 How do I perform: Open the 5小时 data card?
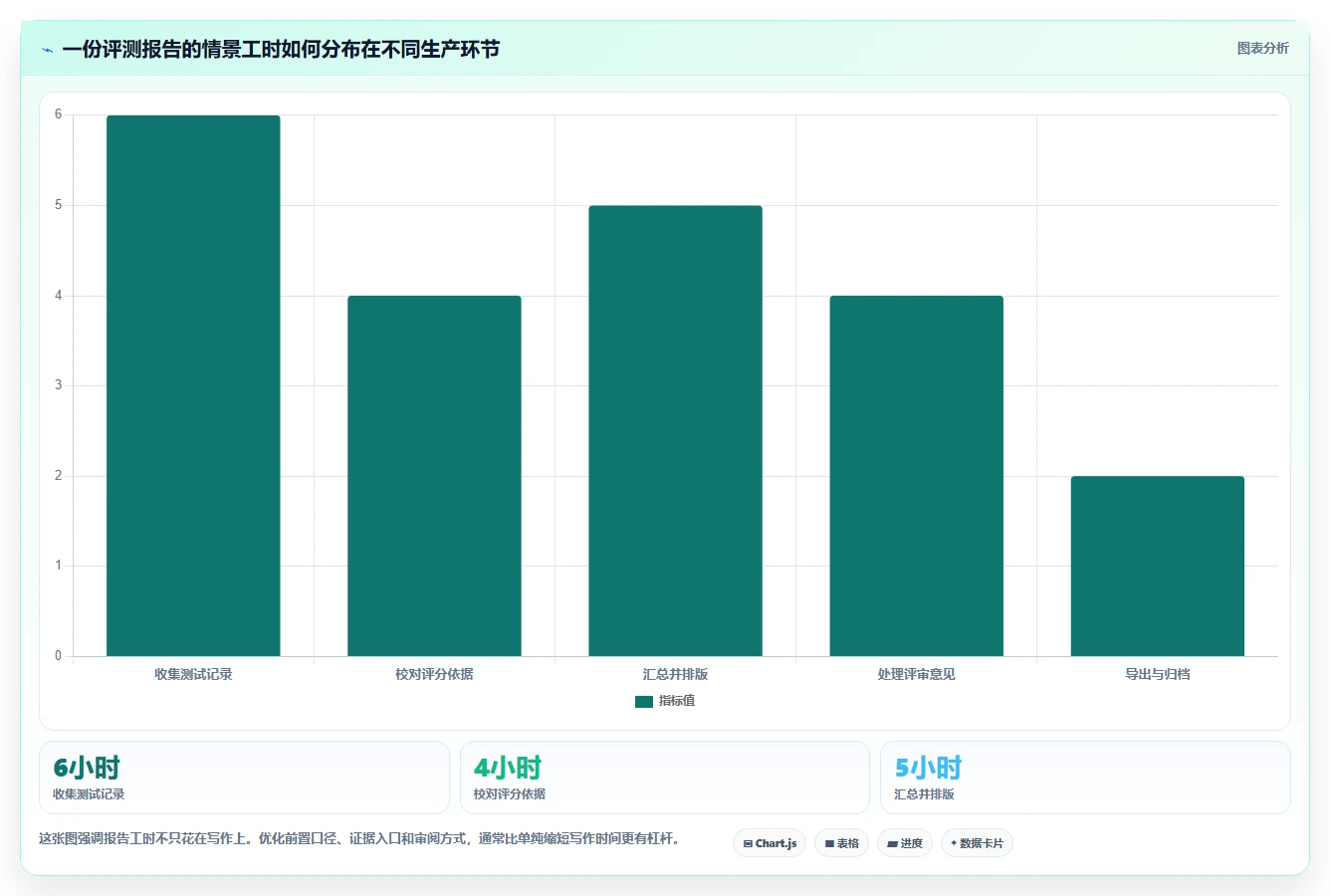point(1085,778)
